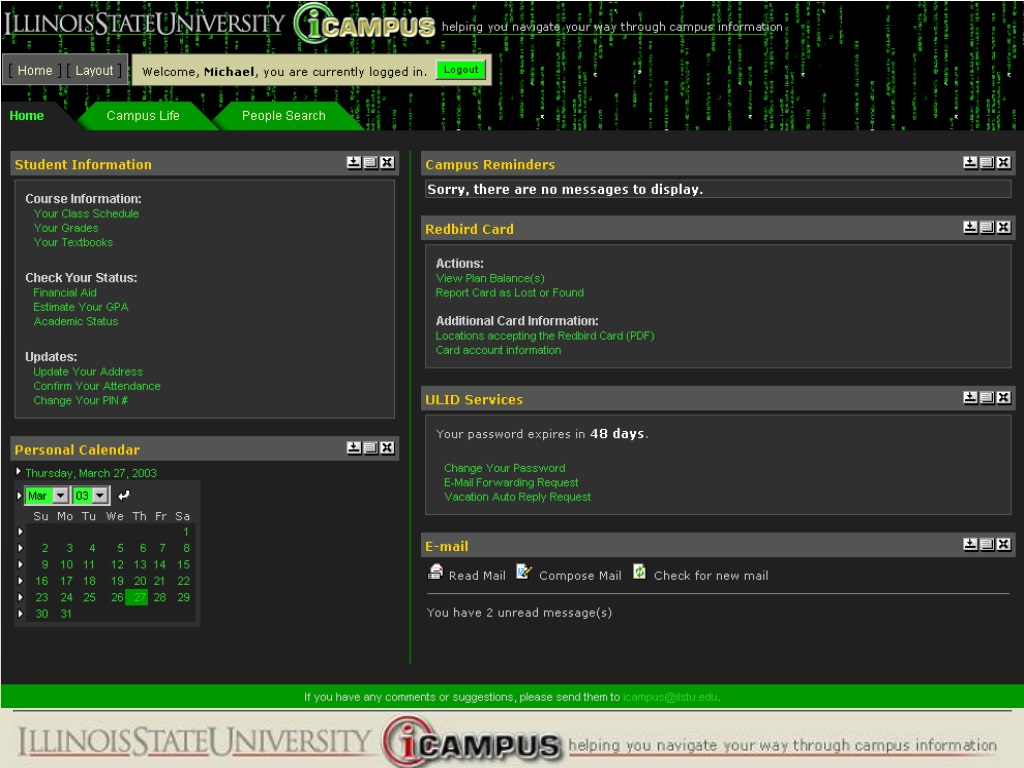Click the Check for new mail icon
The height and width of the screenshot is (768, 1024).
(639, 572)
